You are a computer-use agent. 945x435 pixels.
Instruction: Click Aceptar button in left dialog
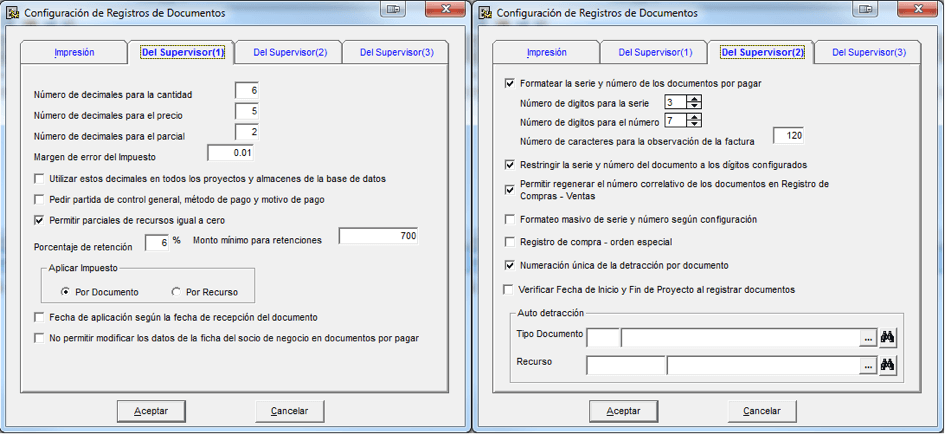point(151,411)
